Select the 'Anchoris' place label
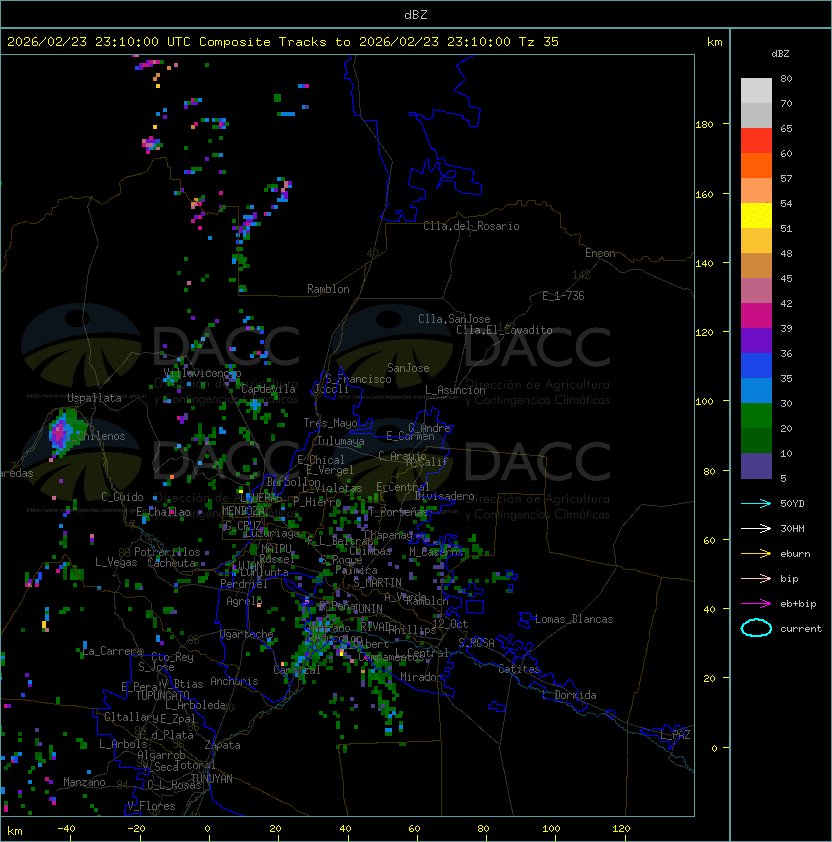This screenshot has width=832, height=842. [x=234, y=681]
